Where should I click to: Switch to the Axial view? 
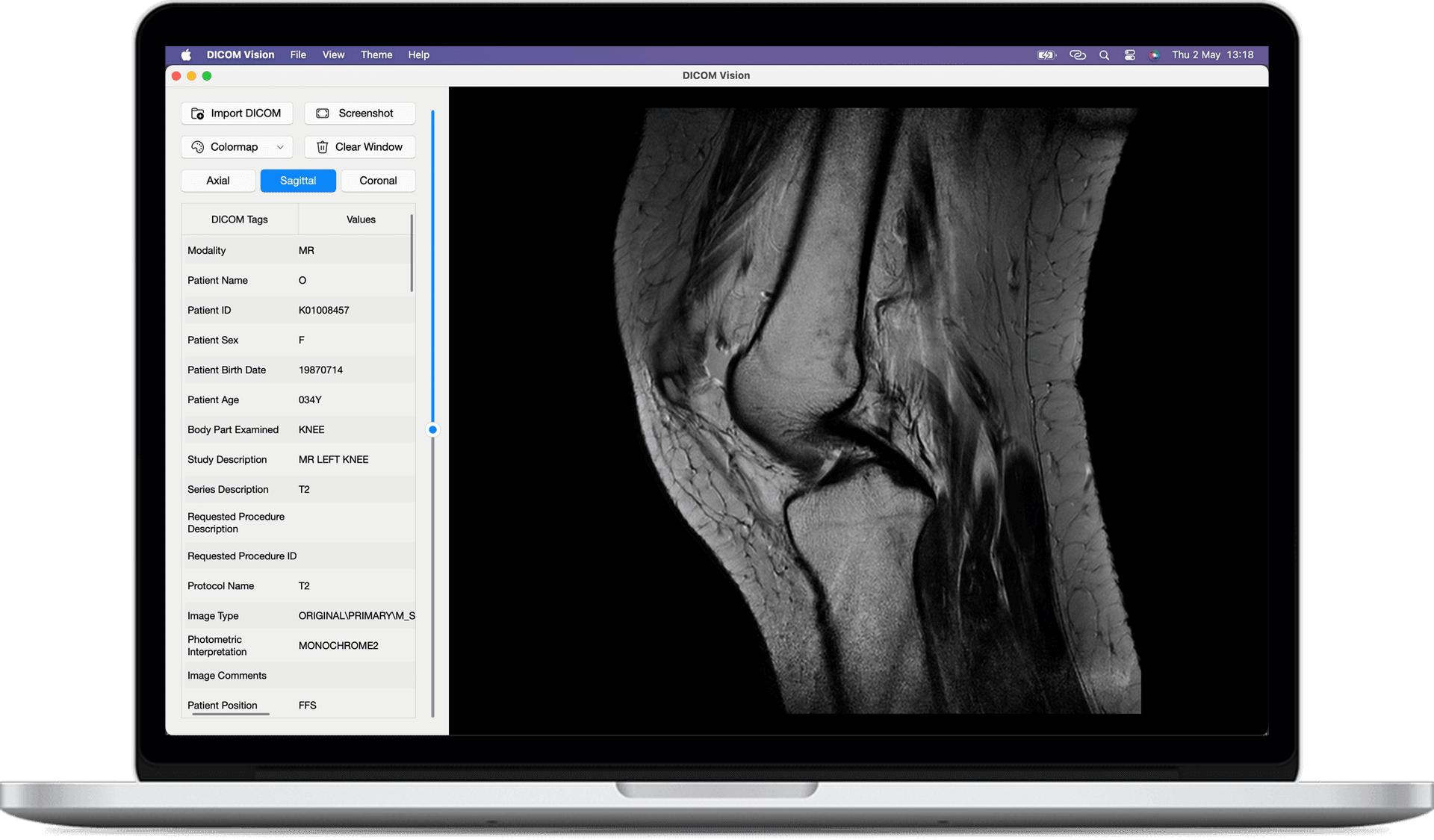(217, 180)
